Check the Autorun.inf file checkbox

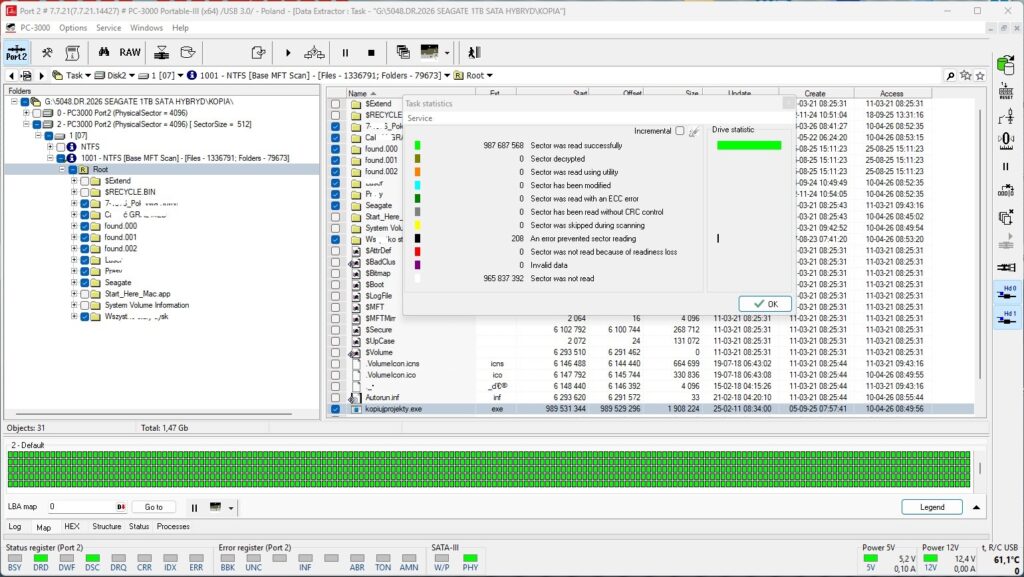coord(335,398)
